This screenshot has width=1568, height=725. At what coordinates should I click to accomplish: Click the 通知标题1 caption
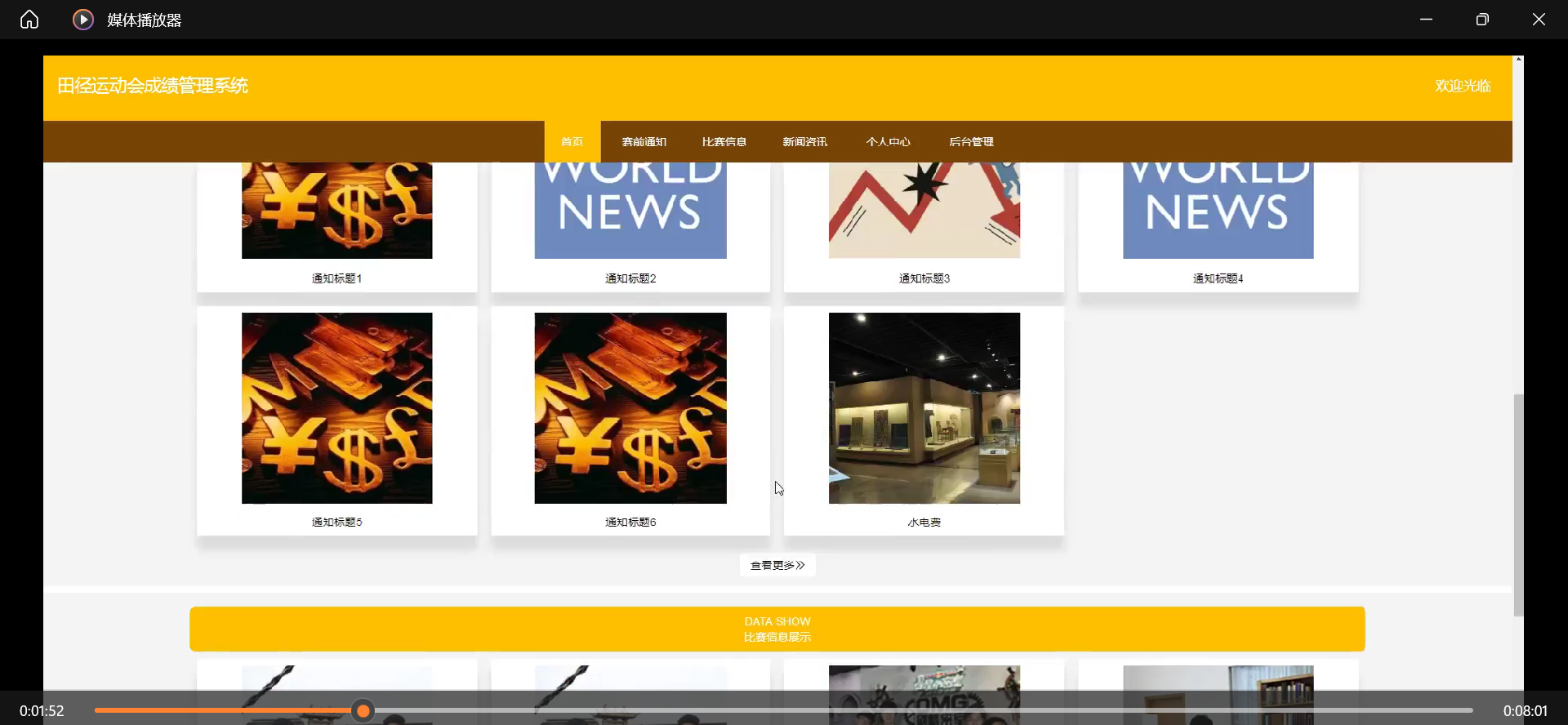[x=337, y=278]
